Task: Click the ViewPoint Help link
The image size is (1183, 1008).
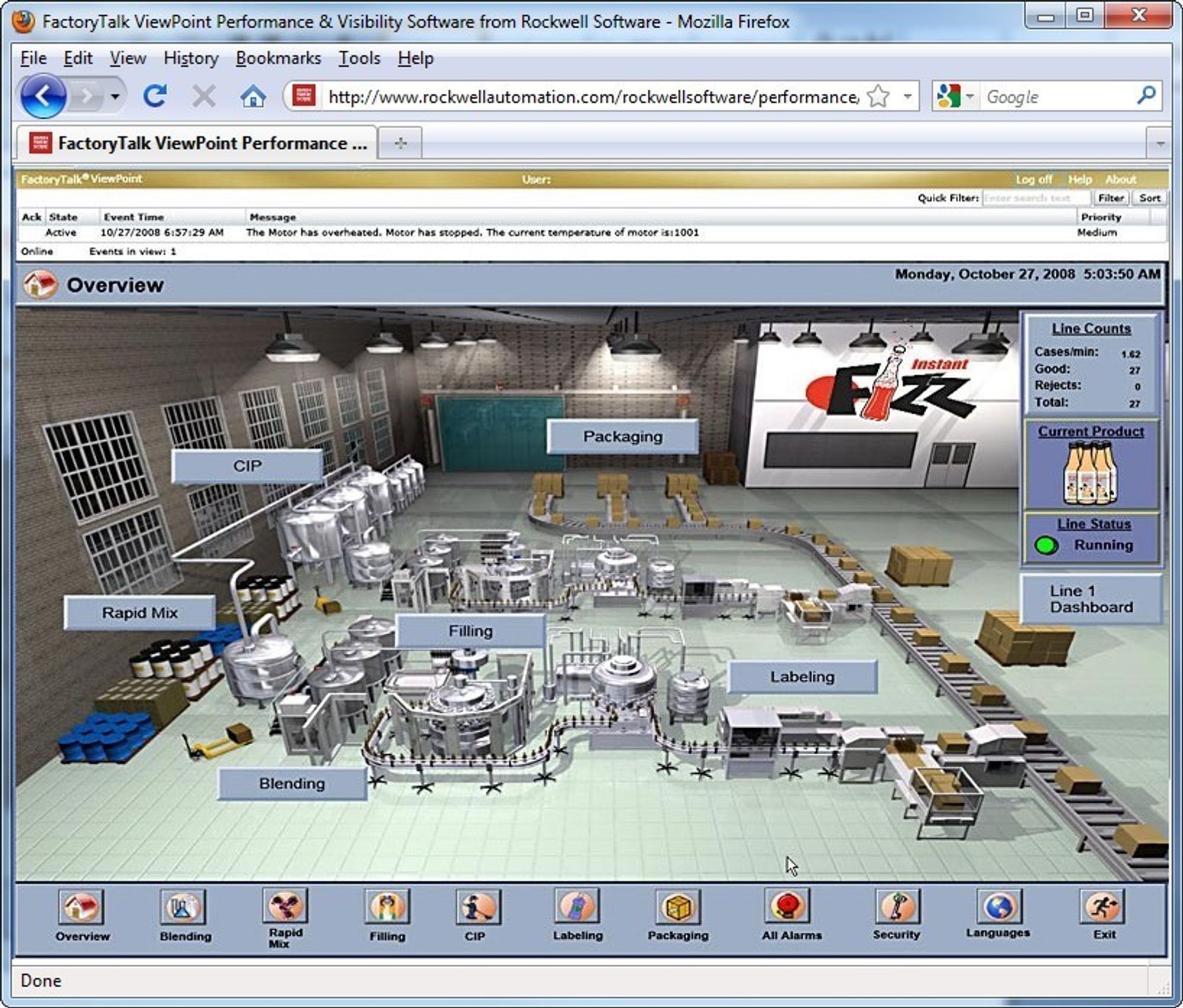Action: pyautogui.click(x=1079, y=179)
